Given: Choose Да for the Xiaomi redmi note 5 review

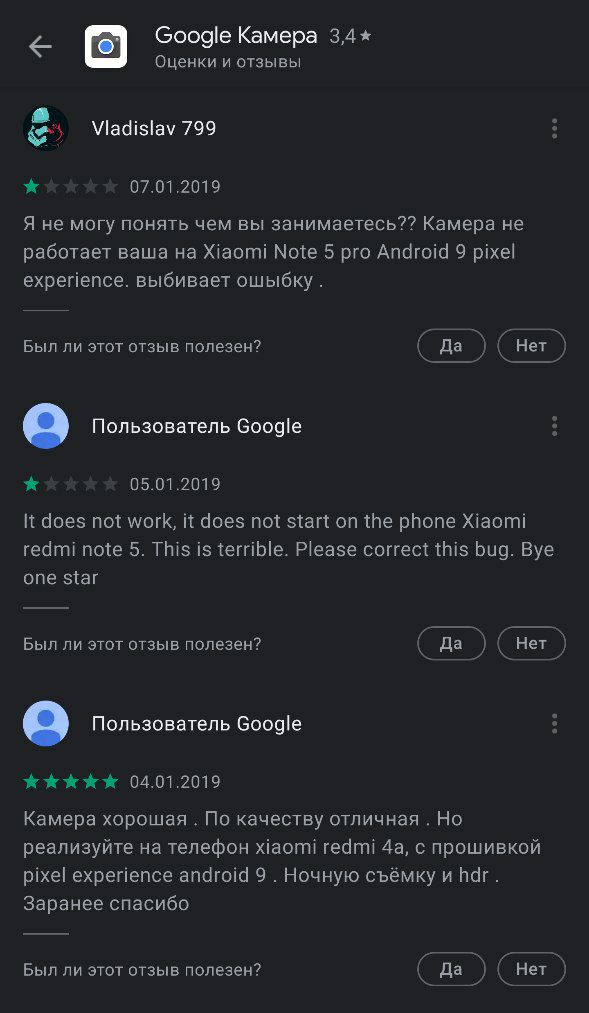Looking at the screenshot, I should 451,643.
